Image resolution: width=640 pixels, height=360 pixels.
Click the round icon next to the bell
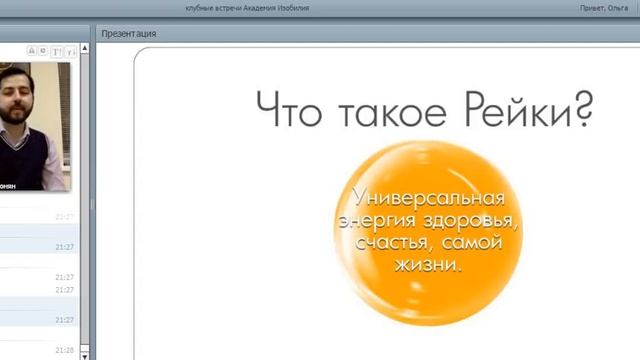click(x=42, y=51)
